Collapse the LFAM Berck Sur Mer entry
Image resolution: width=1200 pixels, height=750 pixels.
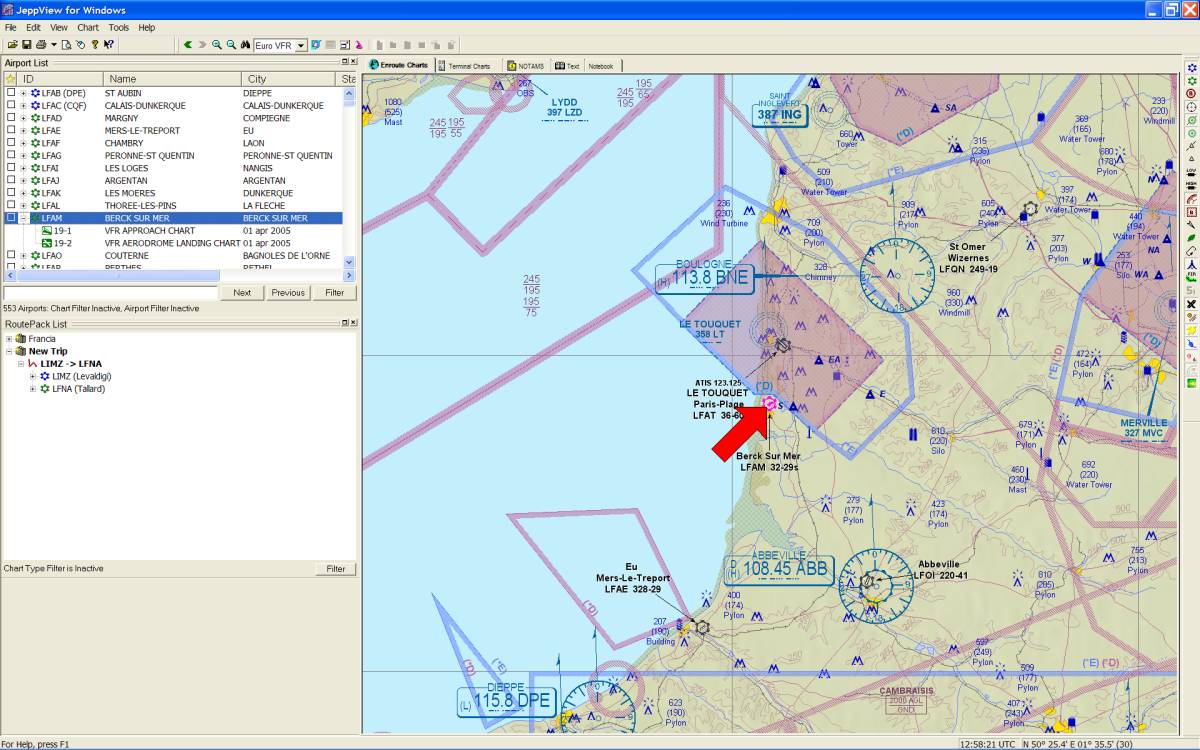(x=23, y=218)
